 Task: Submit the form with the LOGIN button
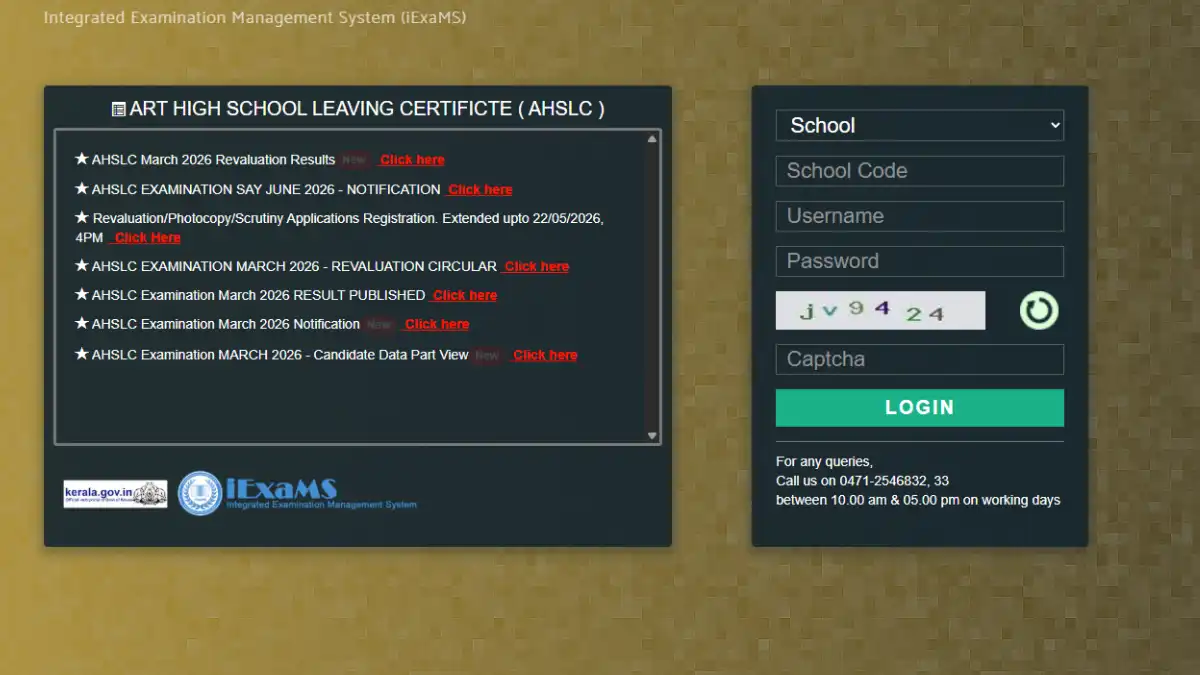[920, 408]
